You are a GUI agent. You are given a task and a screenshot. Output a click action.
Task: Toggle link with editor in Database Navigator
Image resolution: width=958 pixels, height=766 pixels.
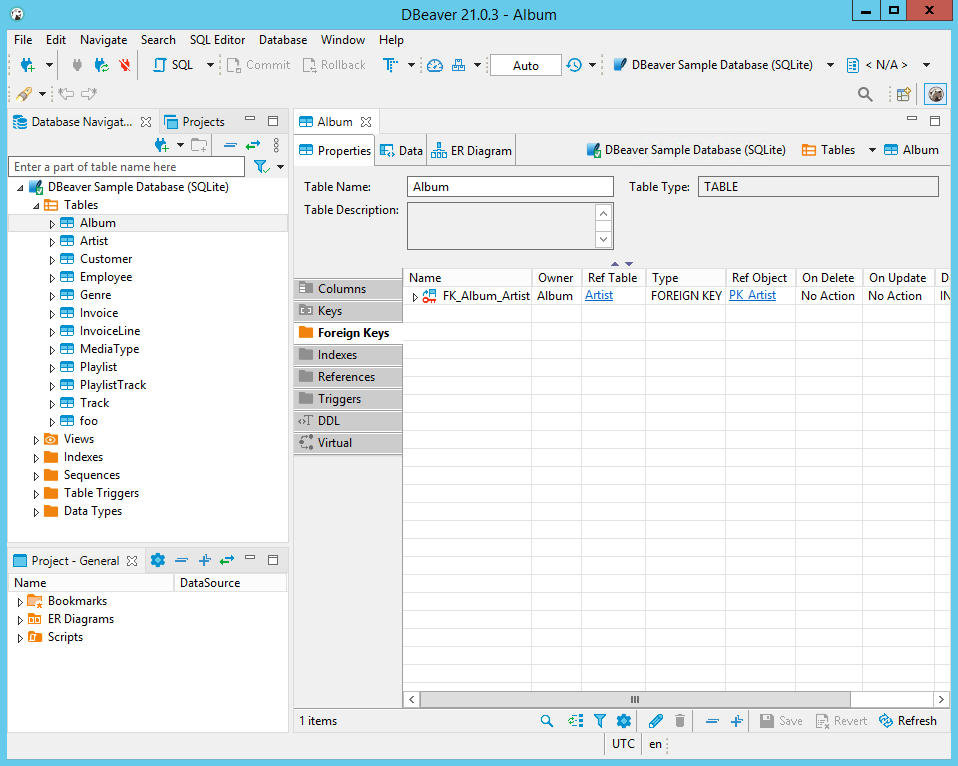coord(253,145)
